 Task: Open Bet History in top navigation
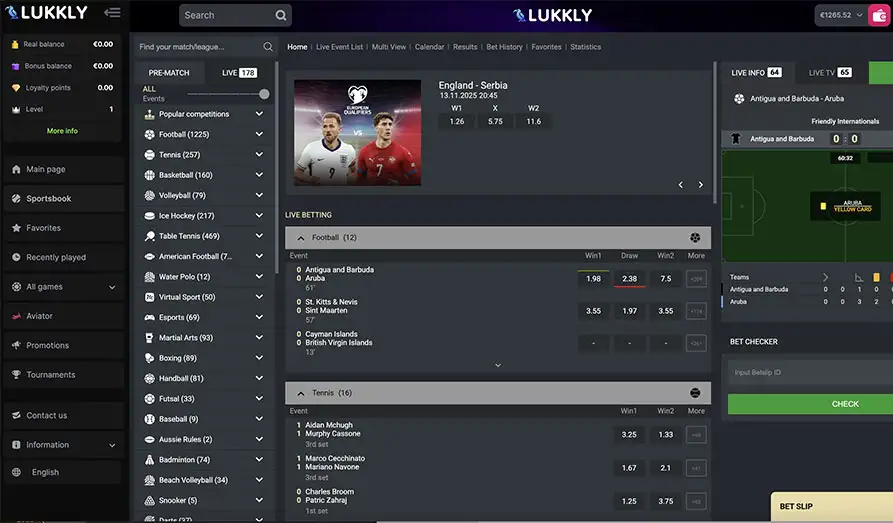(x=504, y=47)
